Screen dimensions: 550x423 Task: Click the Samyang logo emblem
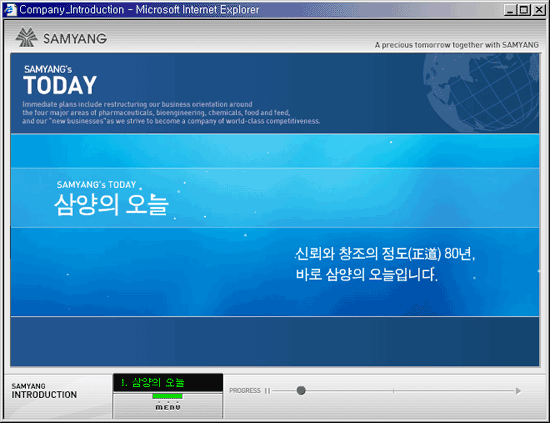pyautogui.click(x=26, y=37)
